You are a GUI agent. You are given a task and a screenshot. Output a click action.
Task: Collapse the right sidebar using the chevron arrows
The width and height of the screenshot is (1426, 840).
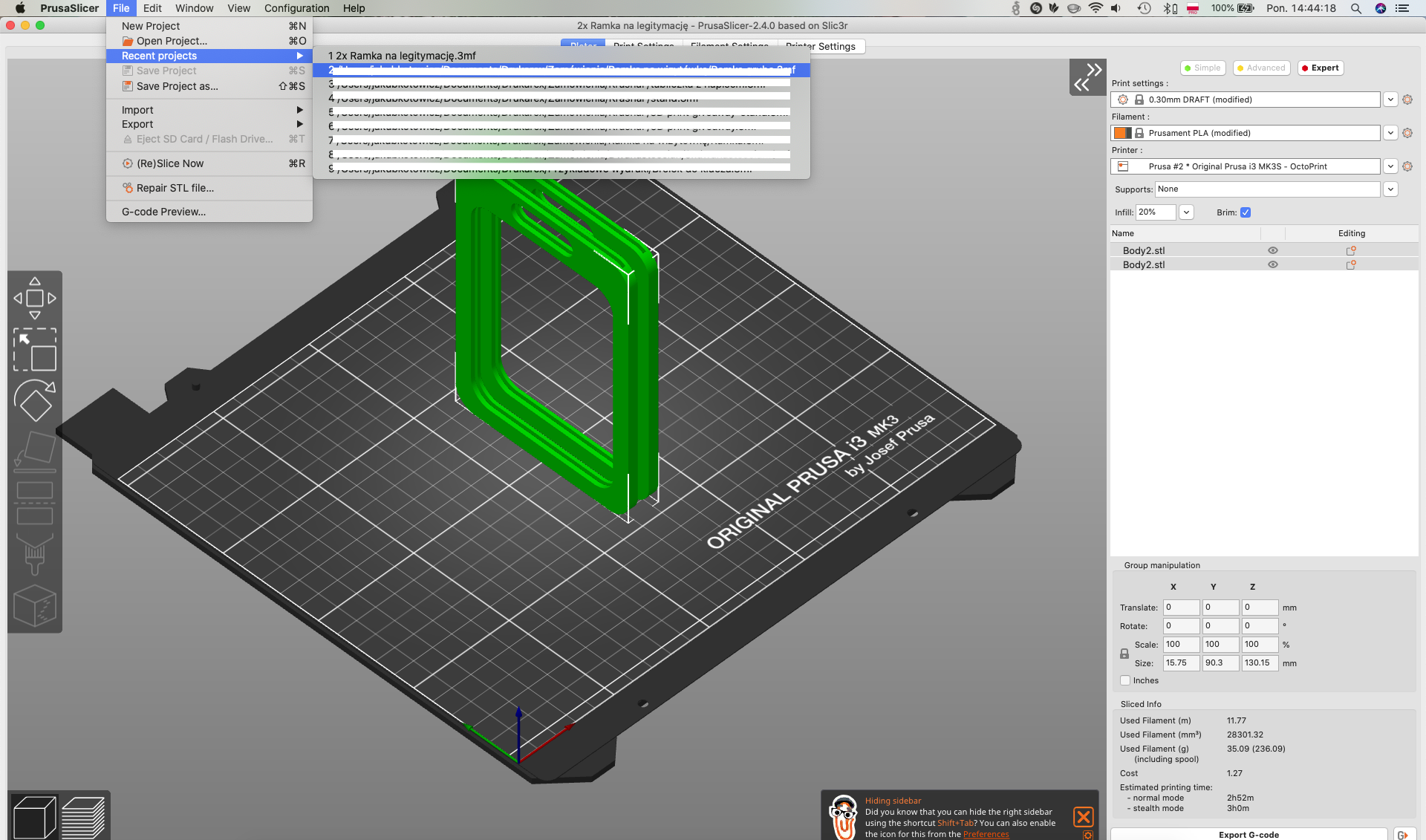click(1087, 76)
